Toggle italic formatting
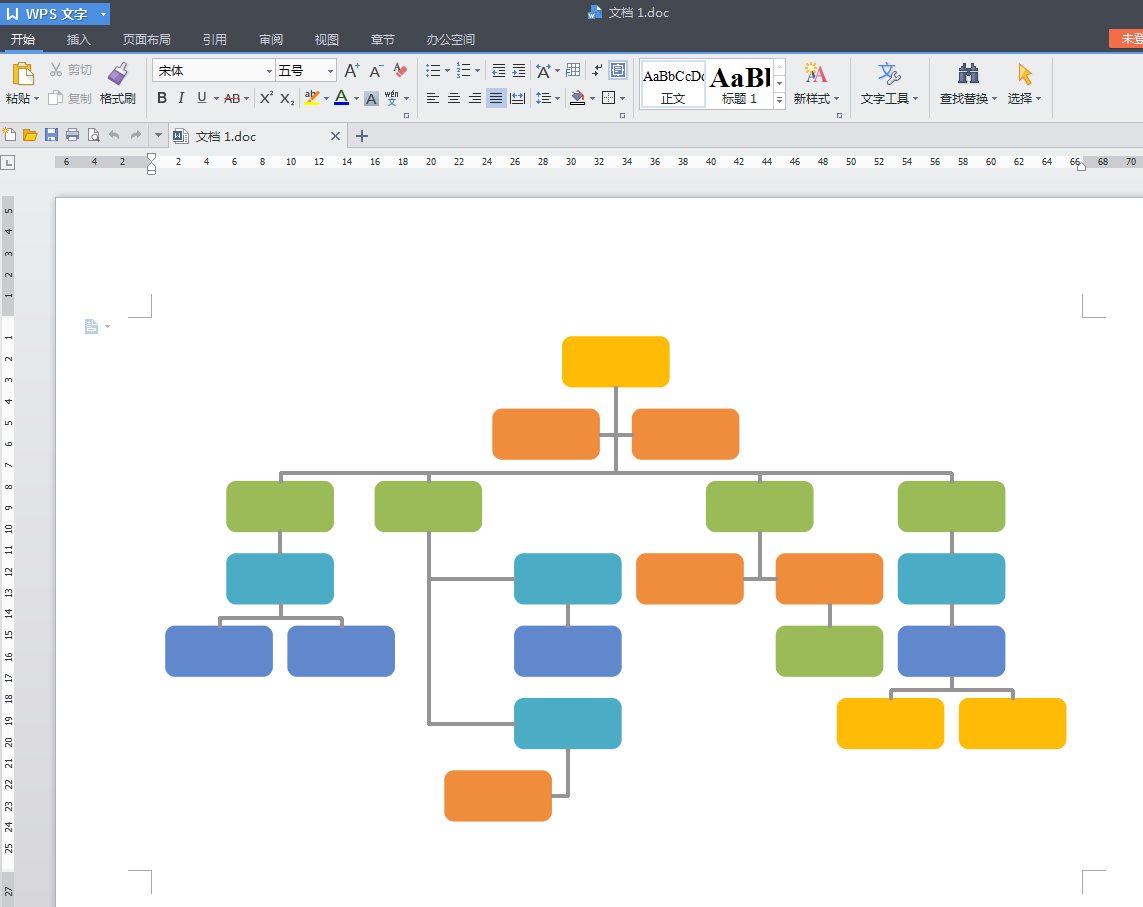 tap(182, 98)
